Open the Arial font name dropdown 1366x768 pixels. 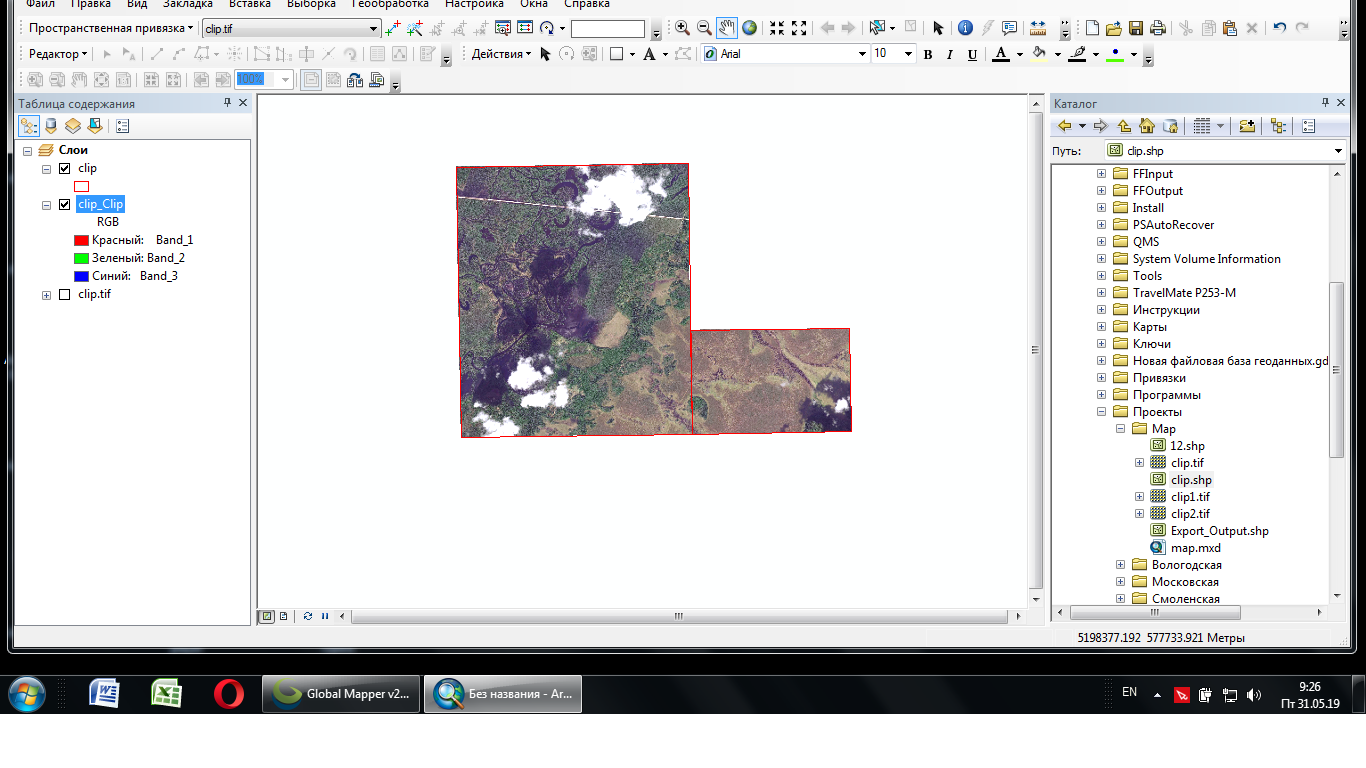coord(862,54)
